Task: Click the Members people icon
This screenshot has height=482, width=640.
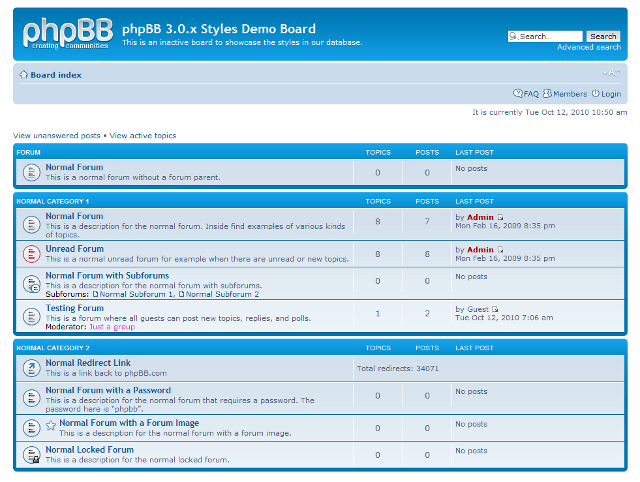Action: [x=547, y=93]
